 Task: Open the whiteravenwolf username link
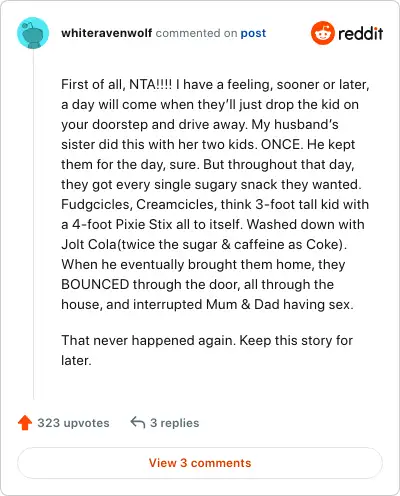point(107,33)
